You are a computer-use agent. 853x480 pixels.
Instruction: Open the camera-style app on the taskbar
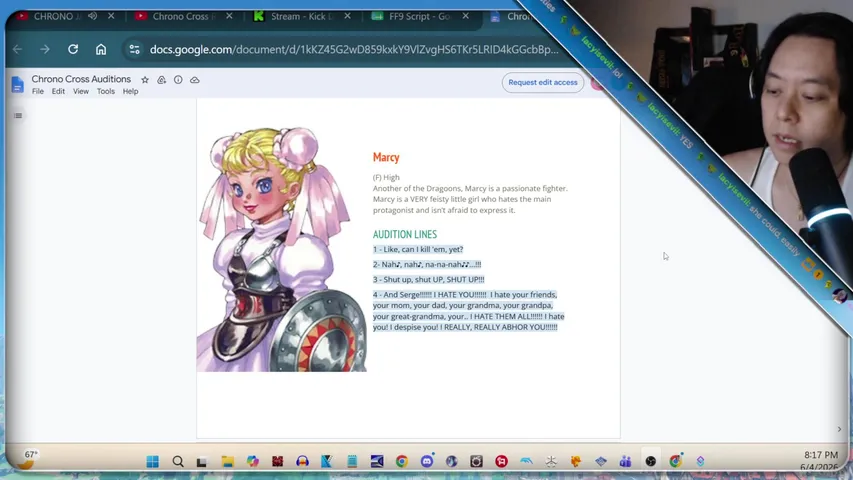pyautogui.click(x=476, y=461)
